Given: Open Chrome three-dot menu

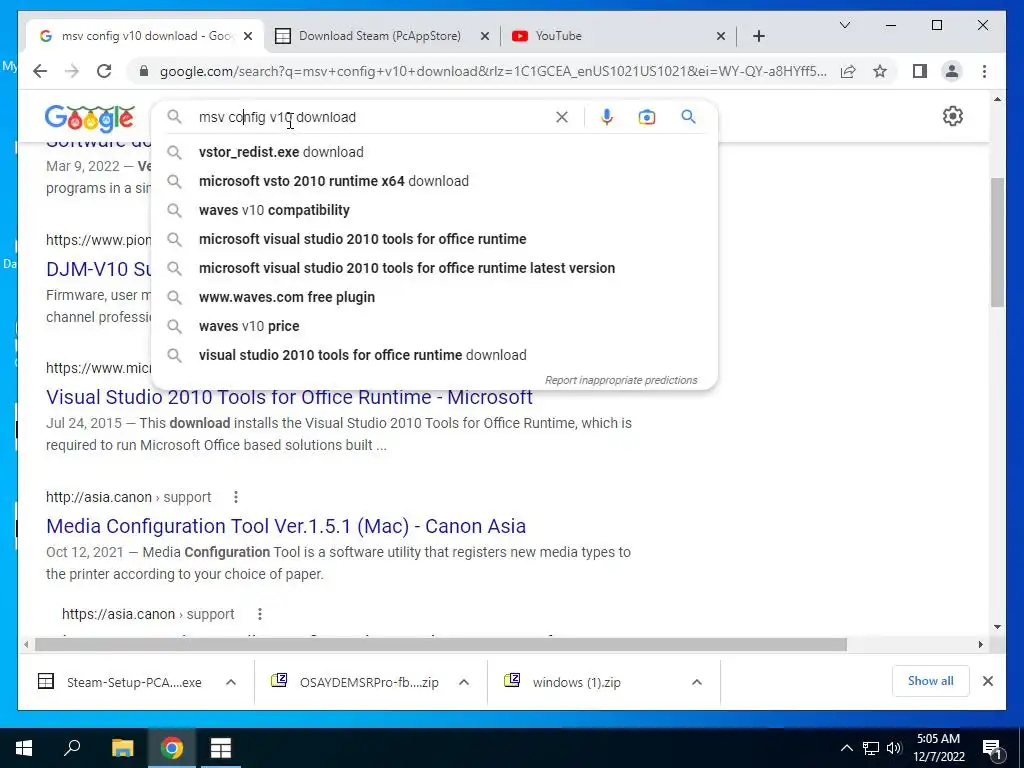Looking at the screenshot, I should click(x=984, y=71).
